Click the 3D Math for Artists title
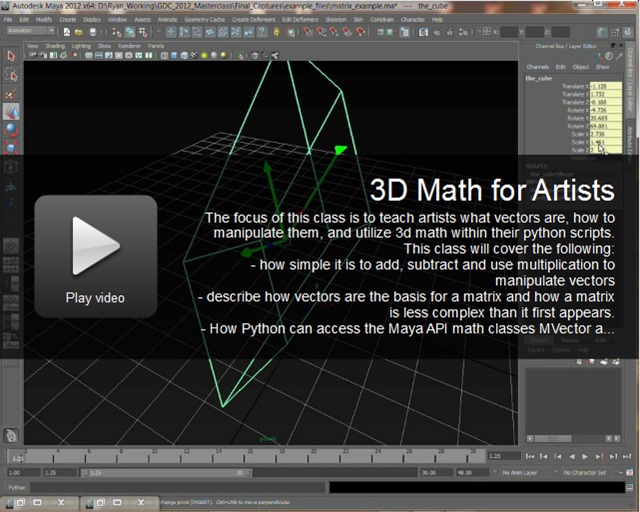The height and width of the screenshot is (512, 640). [491, 189]
